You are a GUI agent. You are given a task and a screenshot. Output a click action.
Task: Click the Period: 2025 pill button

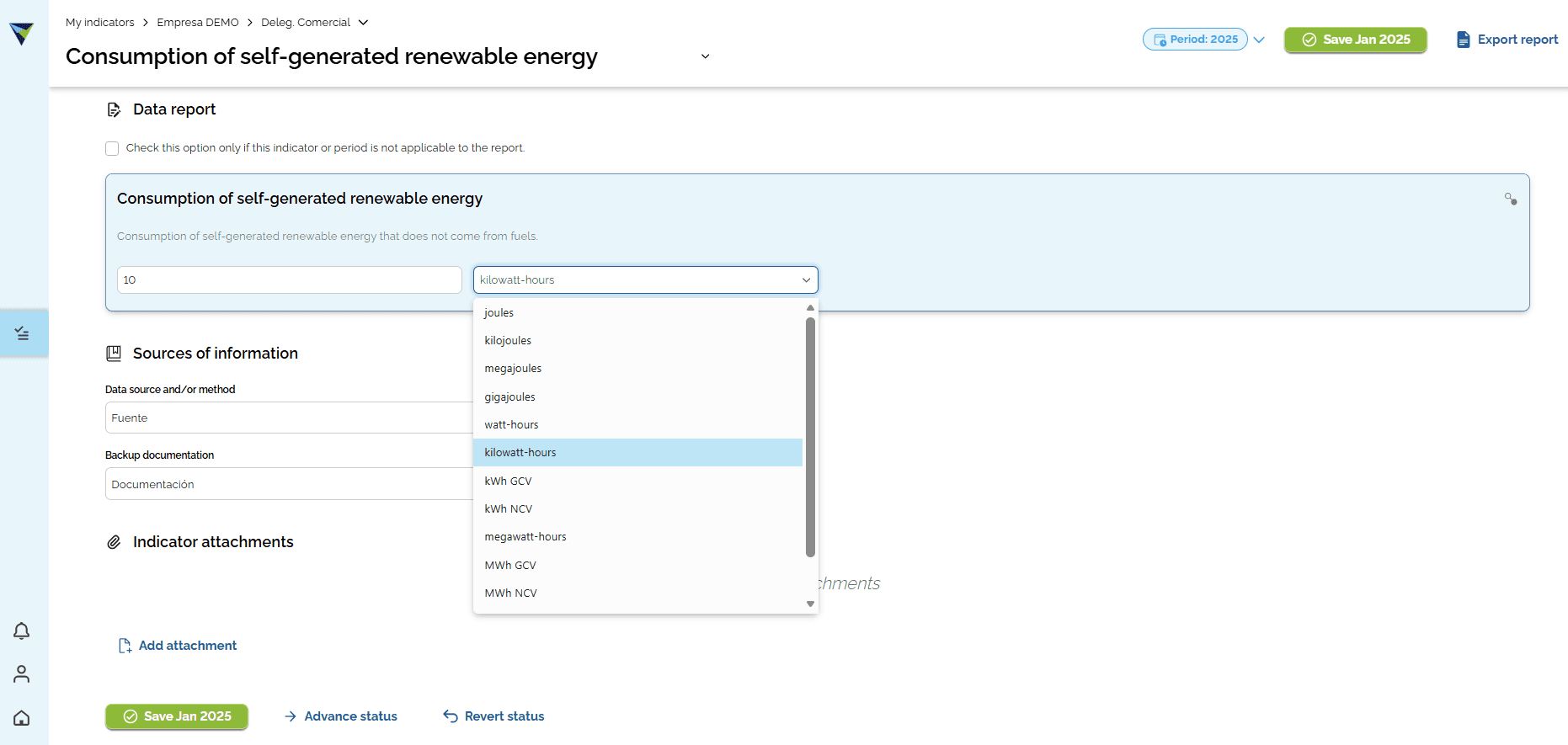point(1195,40)
